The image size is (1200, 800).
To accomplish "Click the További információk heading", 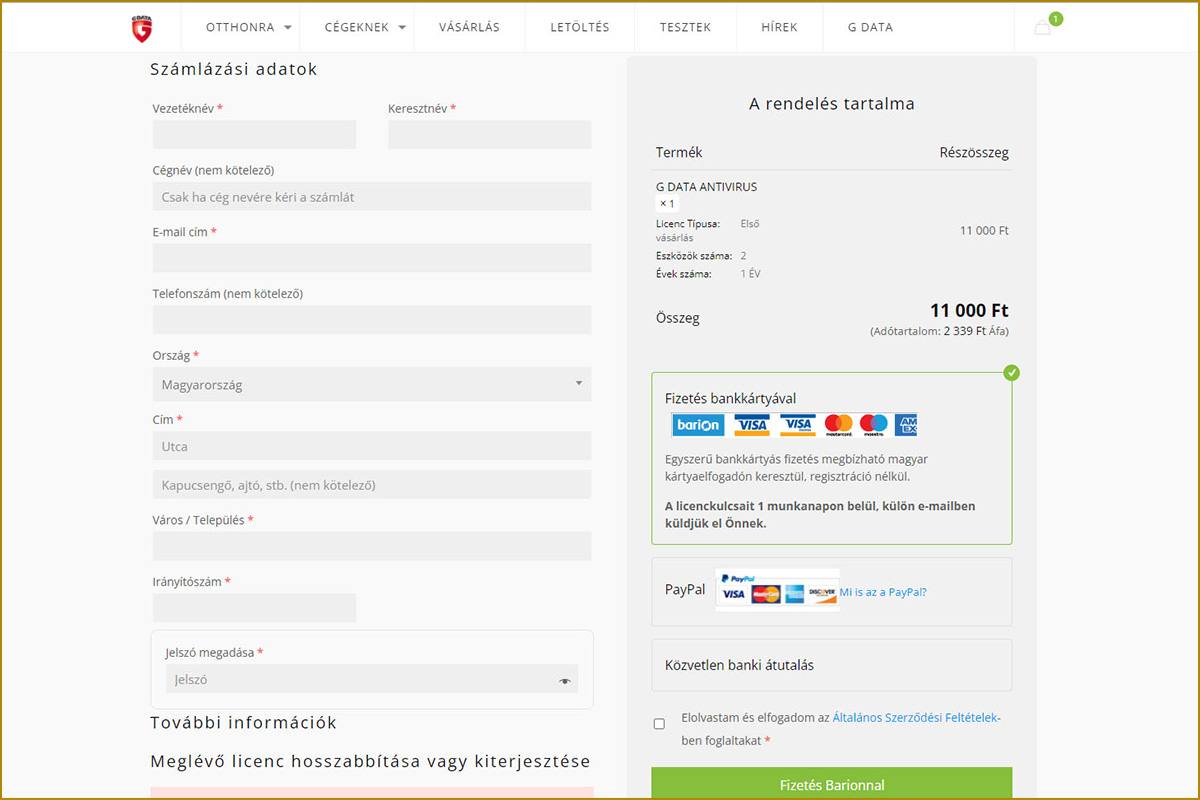I will pos(243,722).
